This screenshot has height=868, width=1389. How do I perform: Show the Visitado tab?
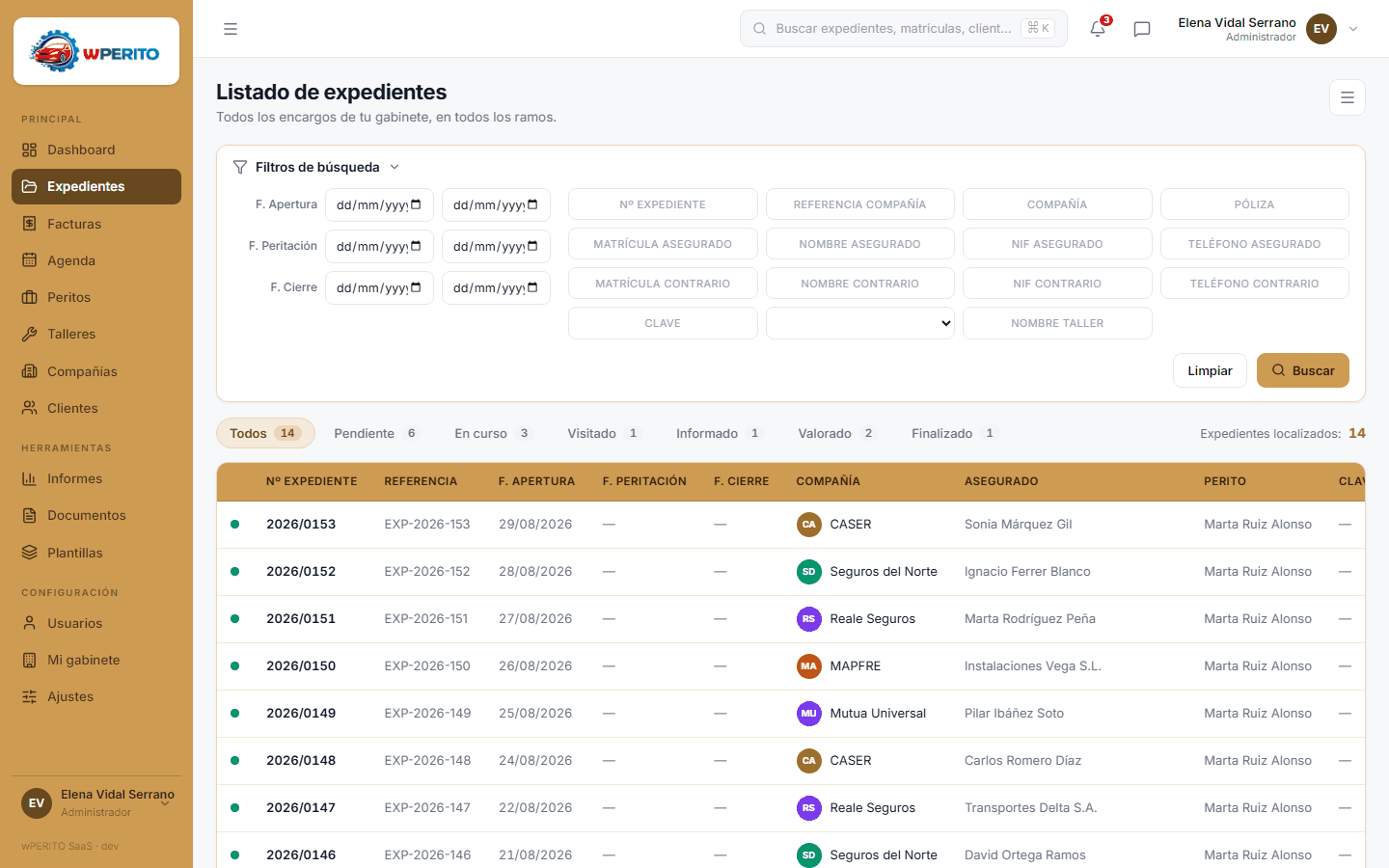coord(604,433)
